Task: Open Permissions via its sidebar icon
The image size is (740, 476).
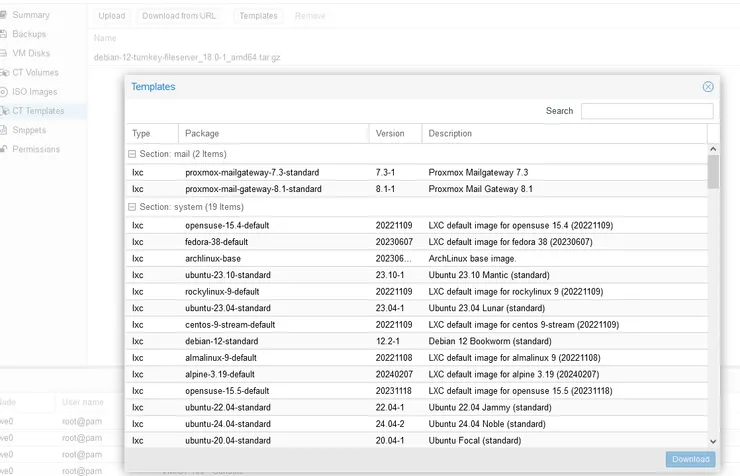Action: pos(5,149)
